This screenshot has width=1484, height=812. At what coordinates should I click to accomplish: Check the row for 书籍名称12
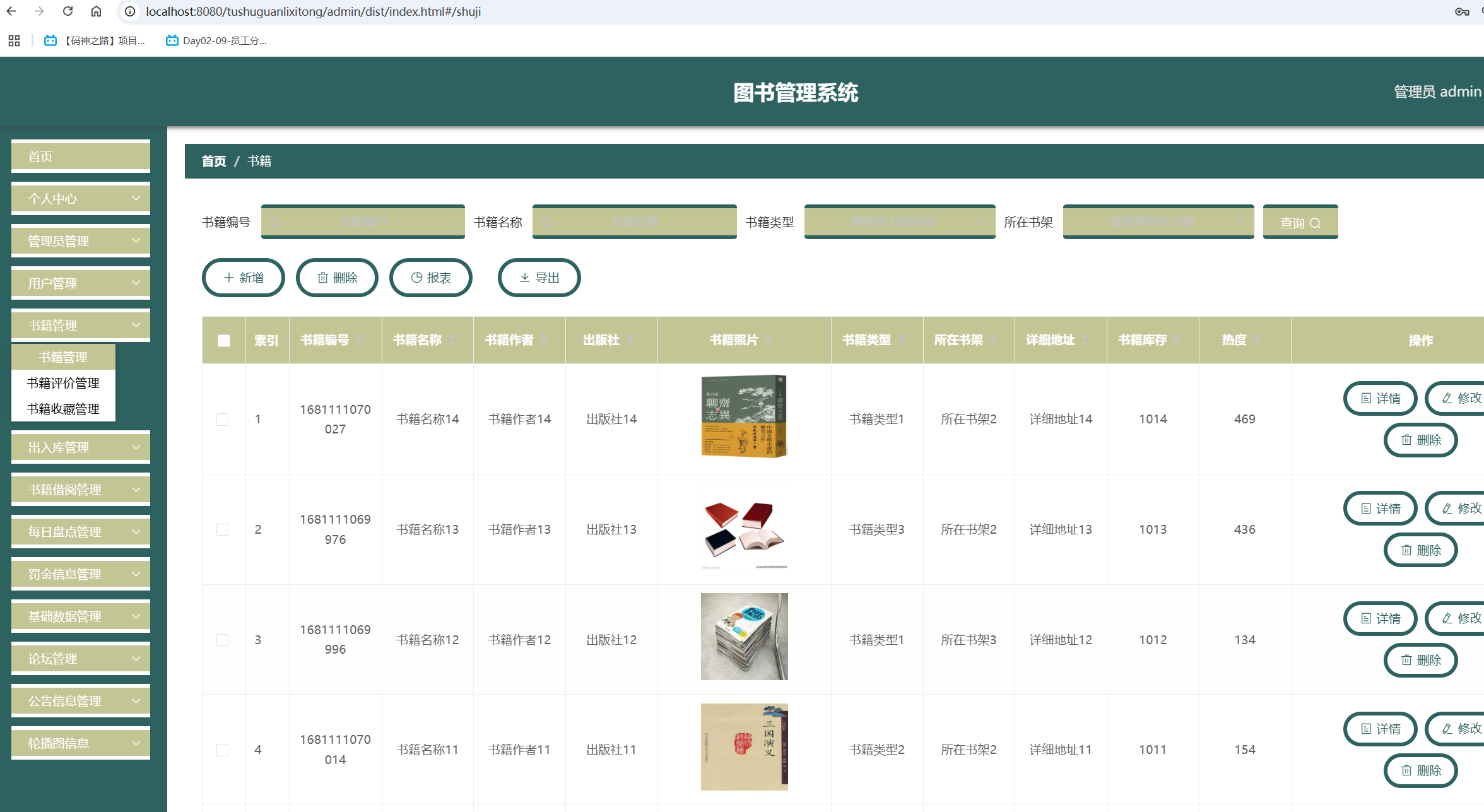pyautogui.click(x=222, y=640)
